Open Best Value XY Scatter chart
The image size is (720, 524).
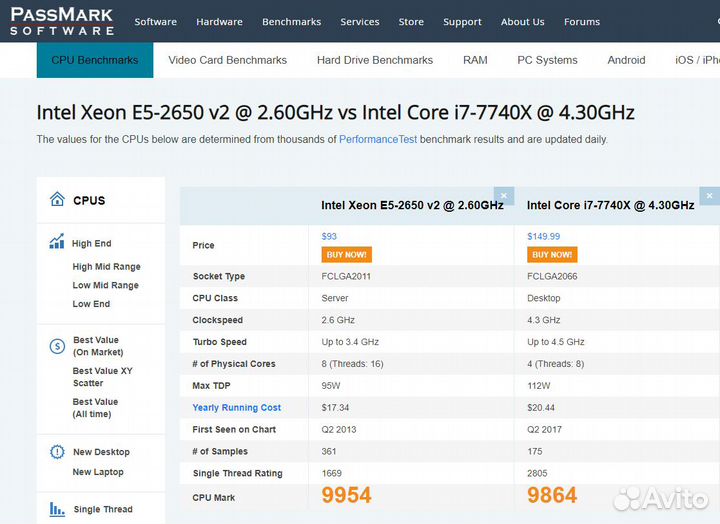tap(103, 377)
